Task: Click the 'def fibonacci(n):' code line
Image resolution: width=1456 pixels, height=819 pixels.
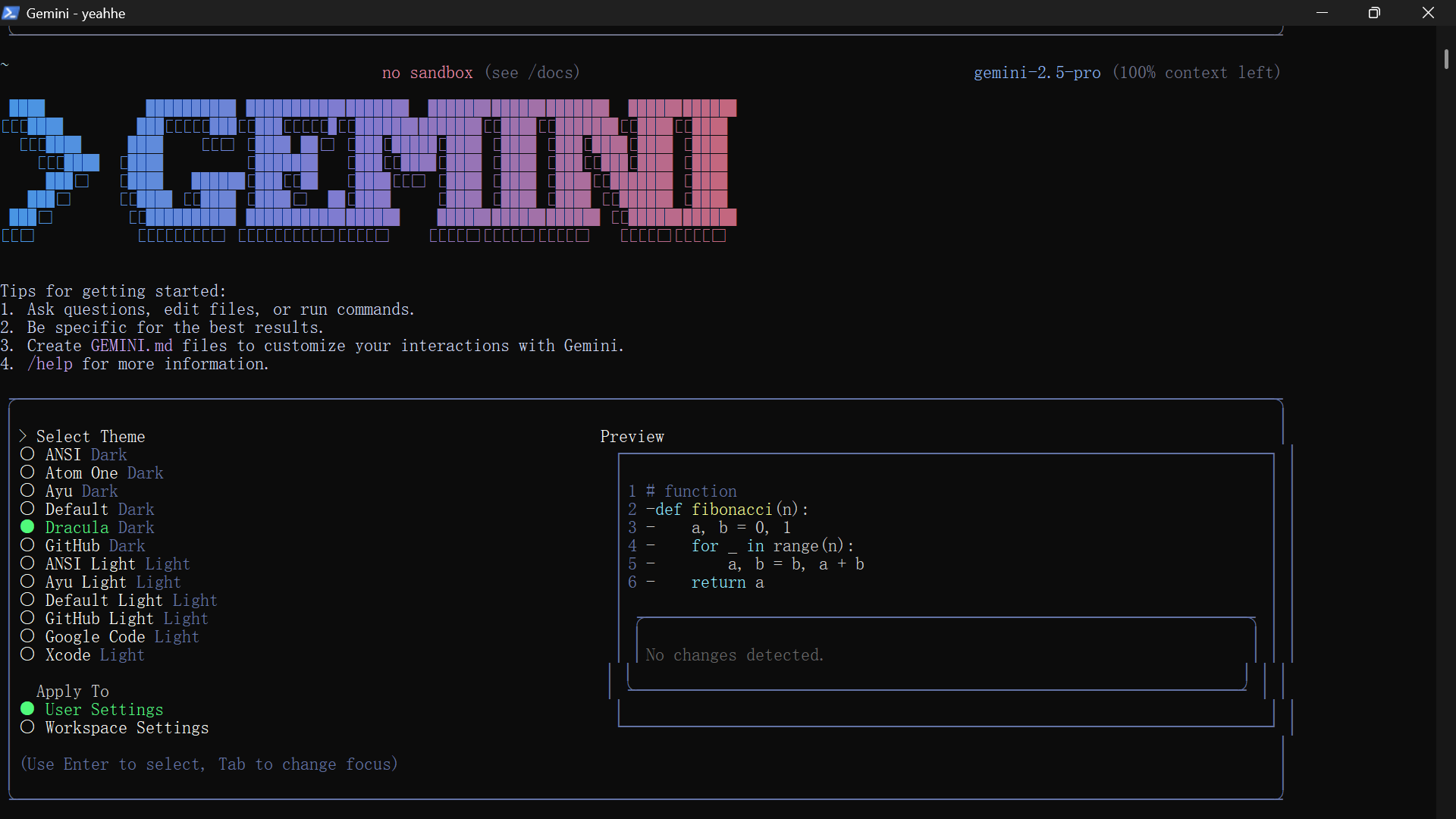Action: tap(733, 510)
